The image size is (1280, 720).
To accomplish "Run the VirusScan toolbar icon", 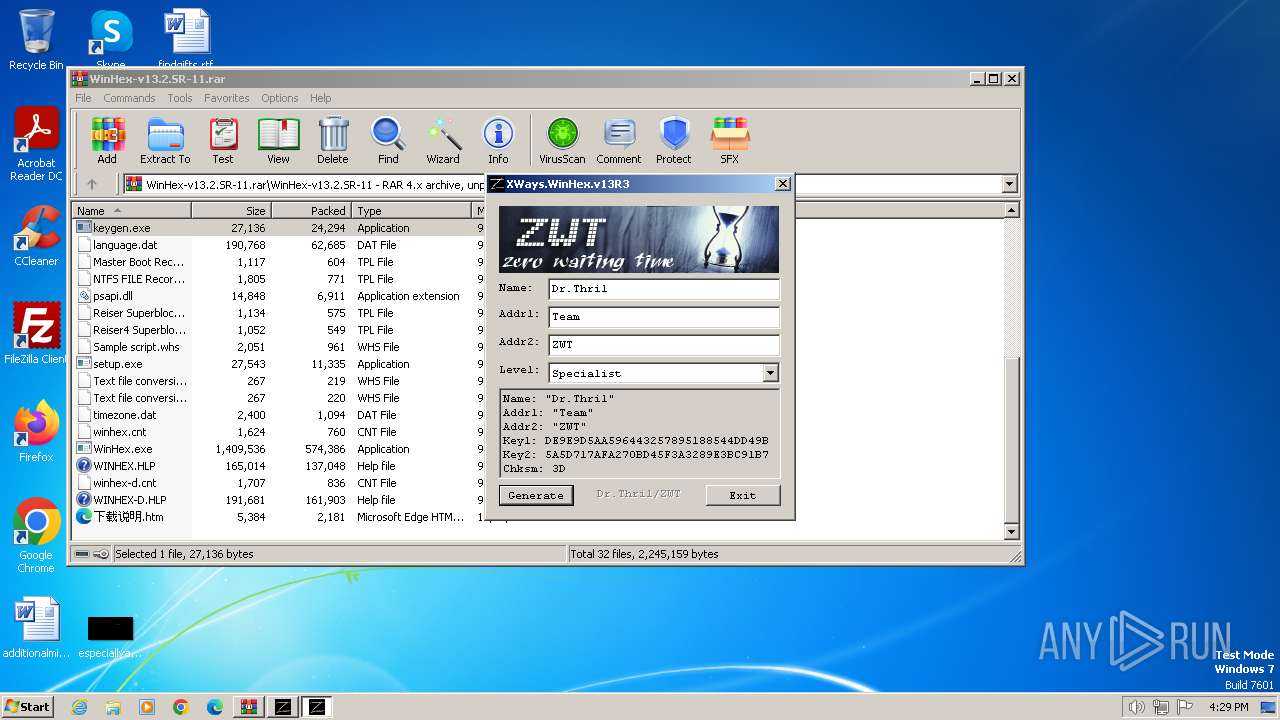I will (562, 140).
